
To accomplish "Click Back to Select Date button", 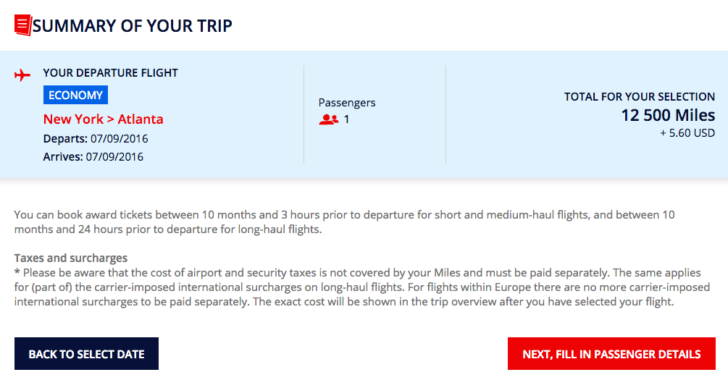I will 86,354.
